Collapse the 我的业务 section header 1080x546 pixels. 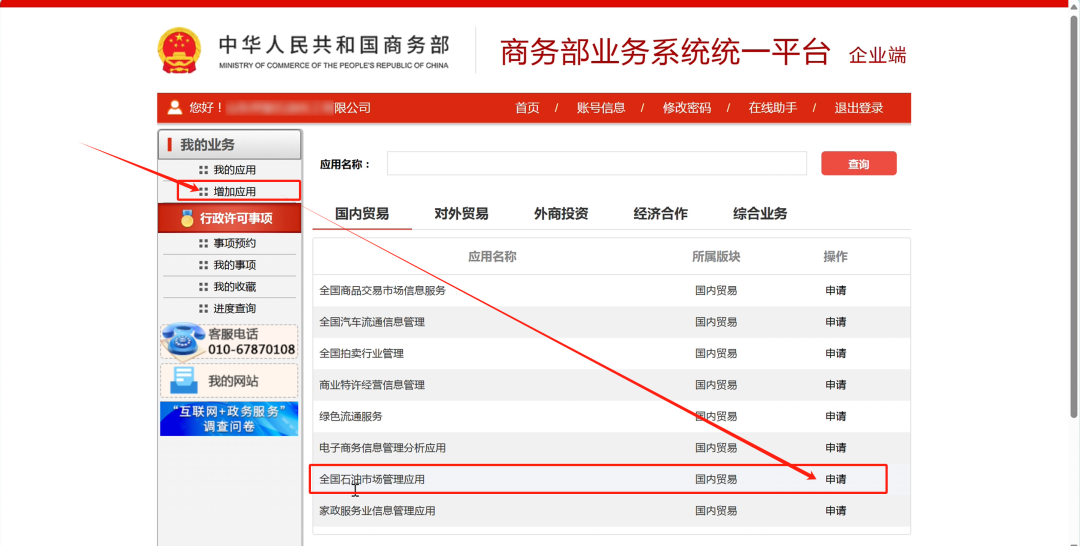[x=229, y=145]
